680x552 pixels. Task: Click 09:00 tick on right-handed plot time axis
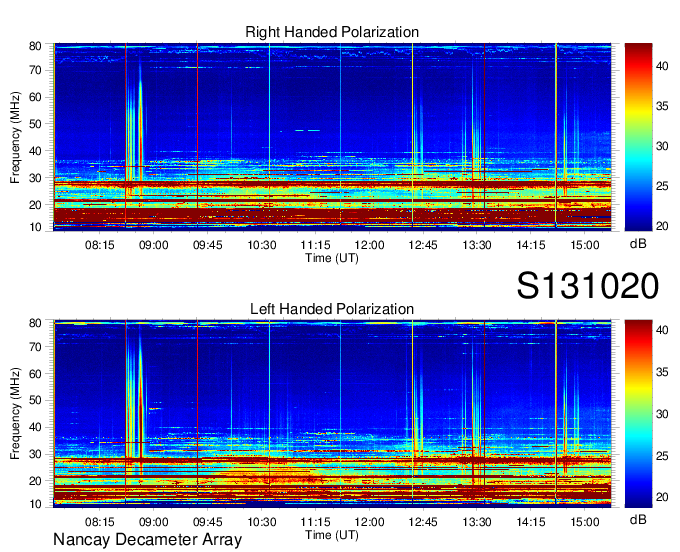pos(154,245)
